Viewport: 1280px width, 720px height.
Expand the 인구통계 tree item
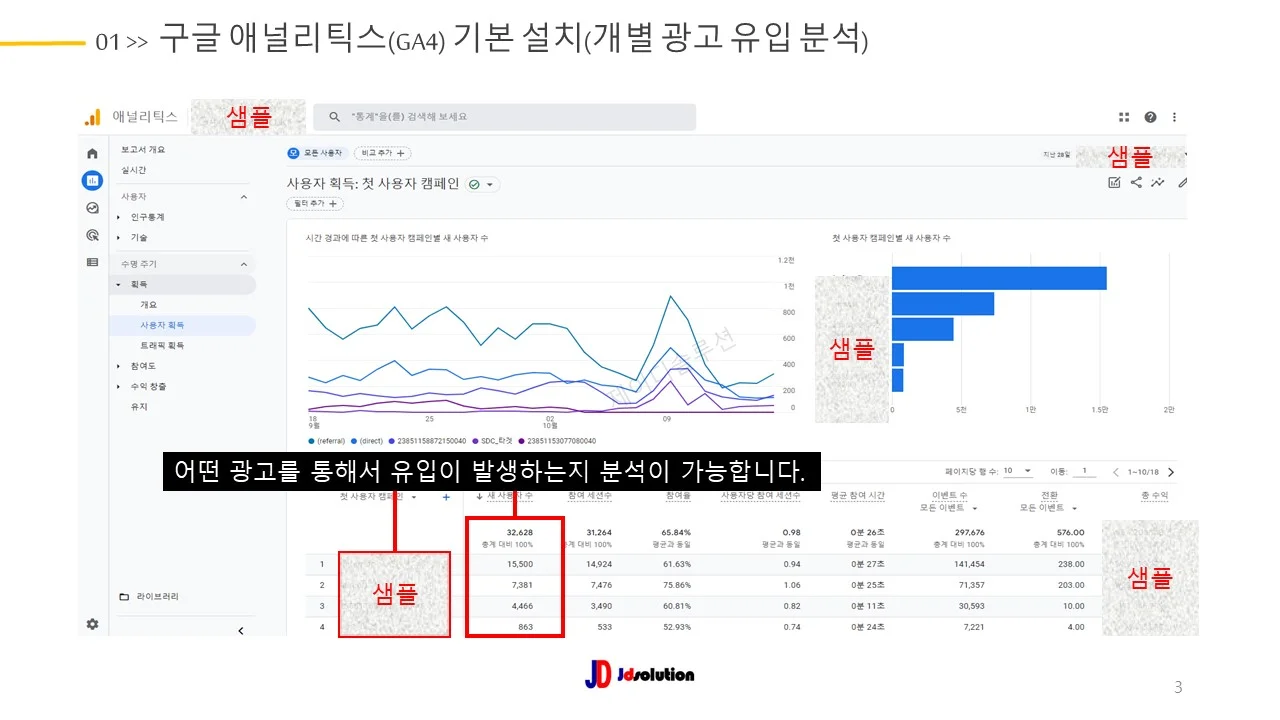(118, 217)
